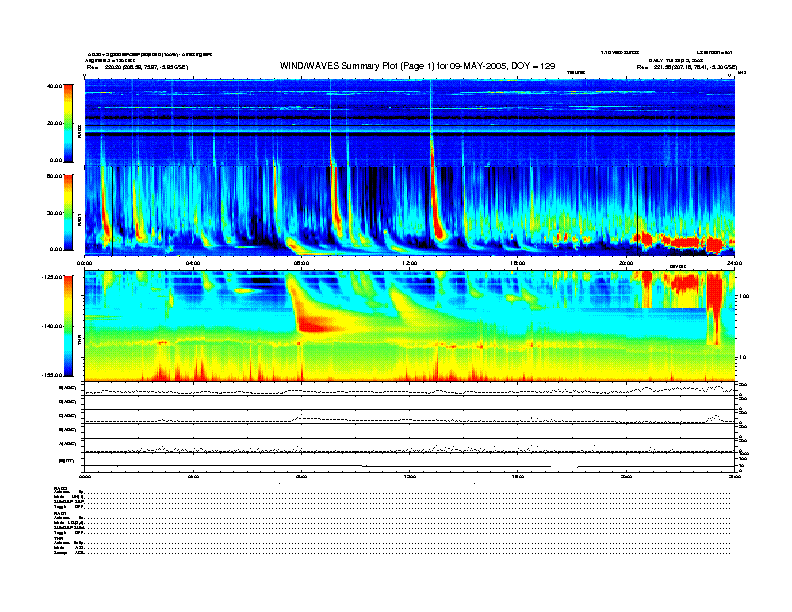Click the -125.00 label on TNR color scale
This screenshot has width=792, height=612.
click(52, 277)
